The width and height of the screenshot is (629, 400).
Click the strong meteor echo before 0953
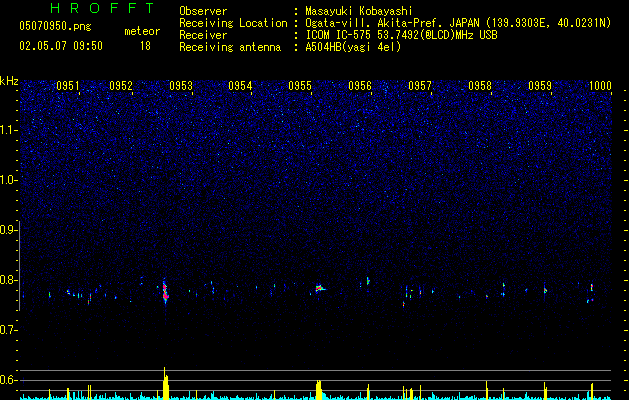tap(165, 292)
